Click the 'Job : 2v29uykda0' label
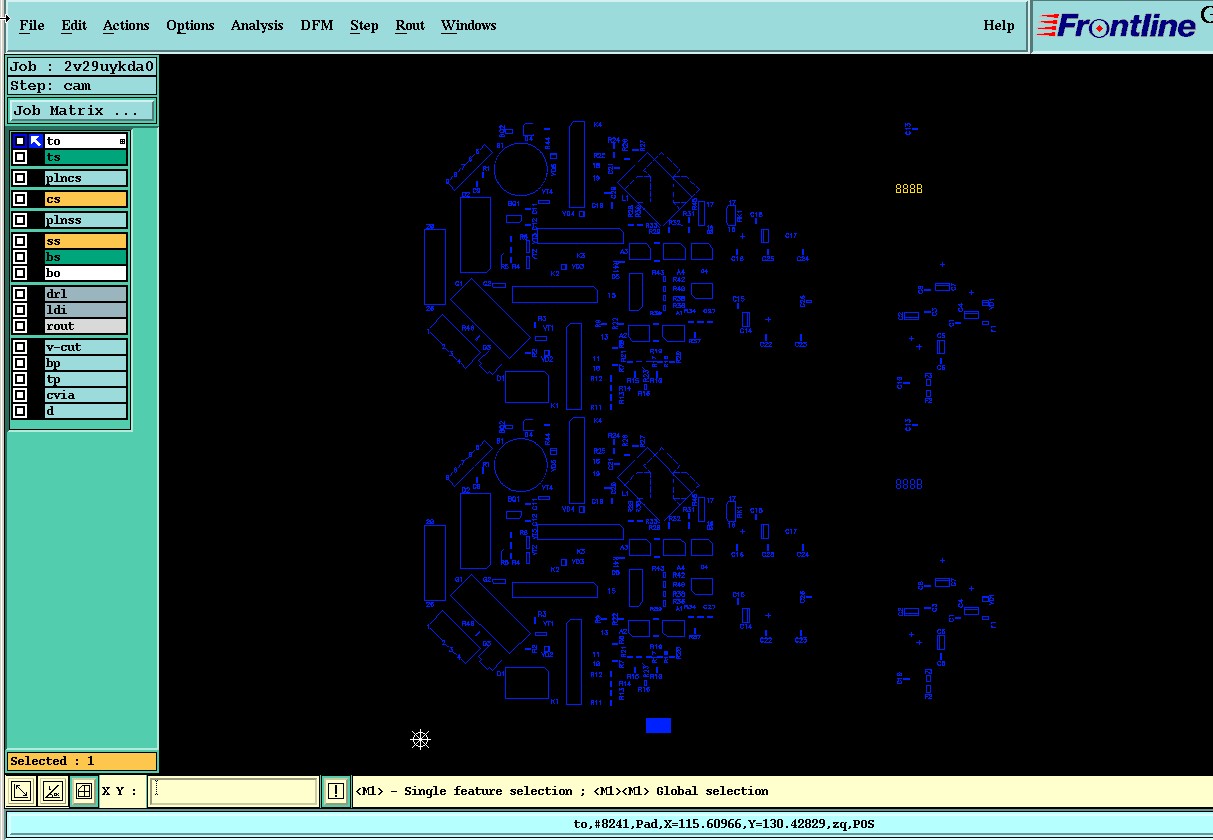The image size is (1213, 840). click(x=82, y=67)
